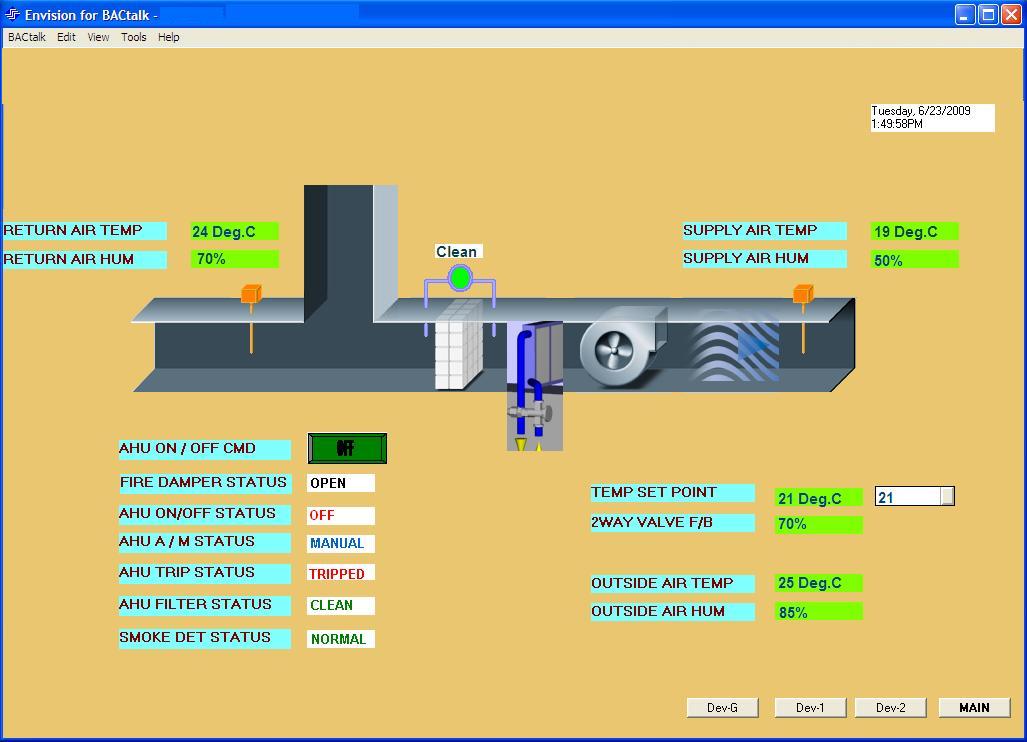This screenshot has width=1027, height=742.
Task: Click the OUTSIDE AIR HUM label
Action: [673, 612]
